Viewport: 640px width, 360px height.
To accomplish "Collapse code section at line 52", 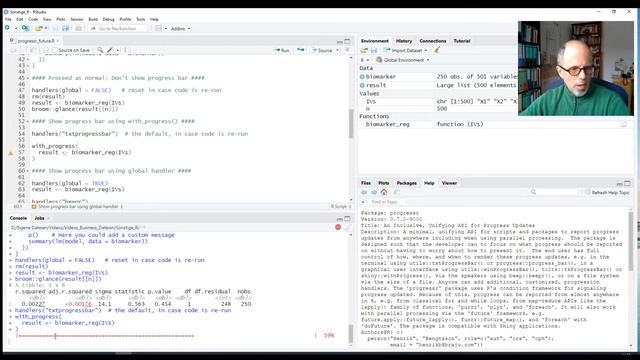I will (28, 121).
